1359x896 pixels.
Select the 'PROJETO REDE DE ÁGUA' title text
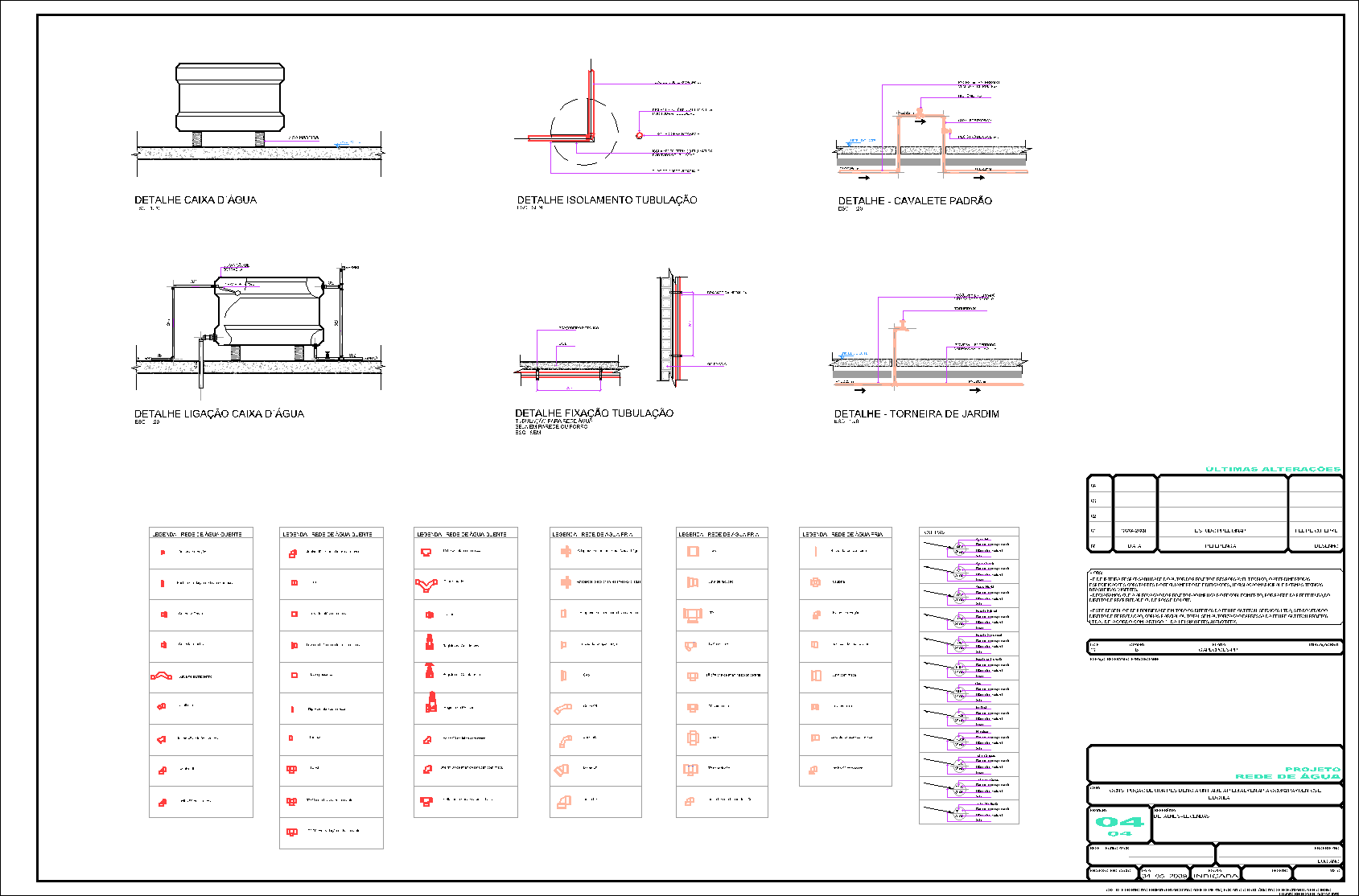[x=1287, y=773]
